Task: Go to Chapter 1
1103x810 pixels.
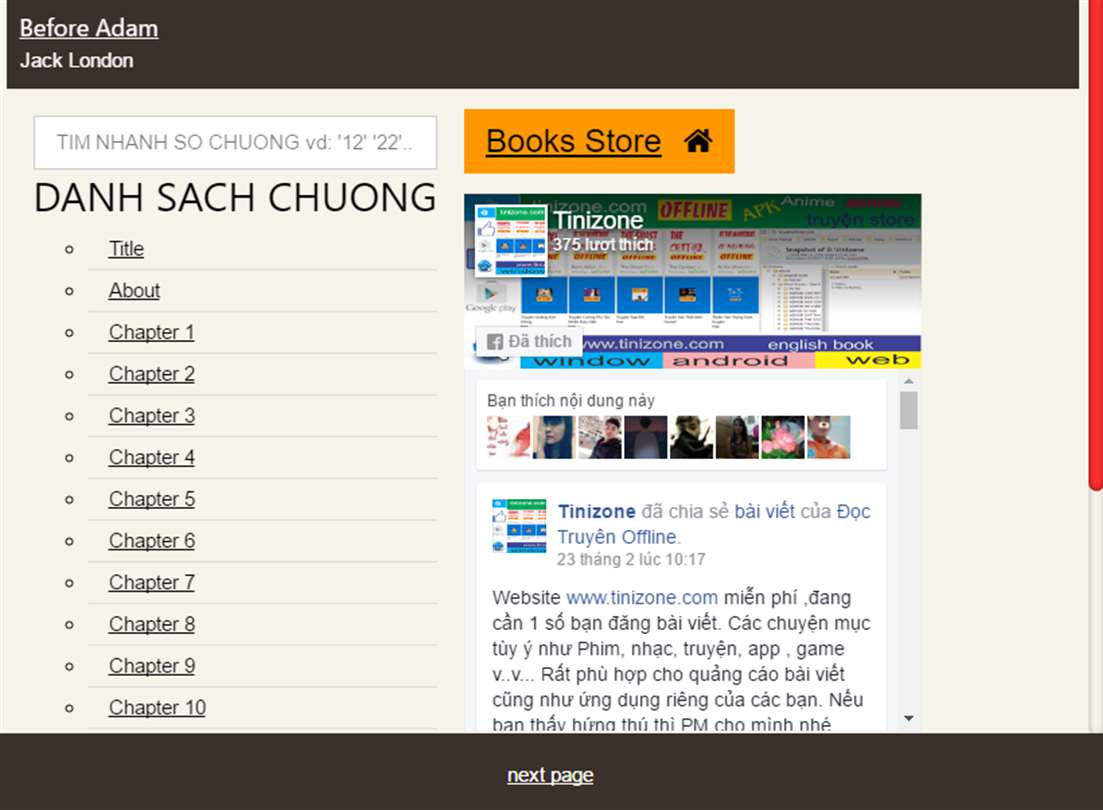Action: click(151, 332)
